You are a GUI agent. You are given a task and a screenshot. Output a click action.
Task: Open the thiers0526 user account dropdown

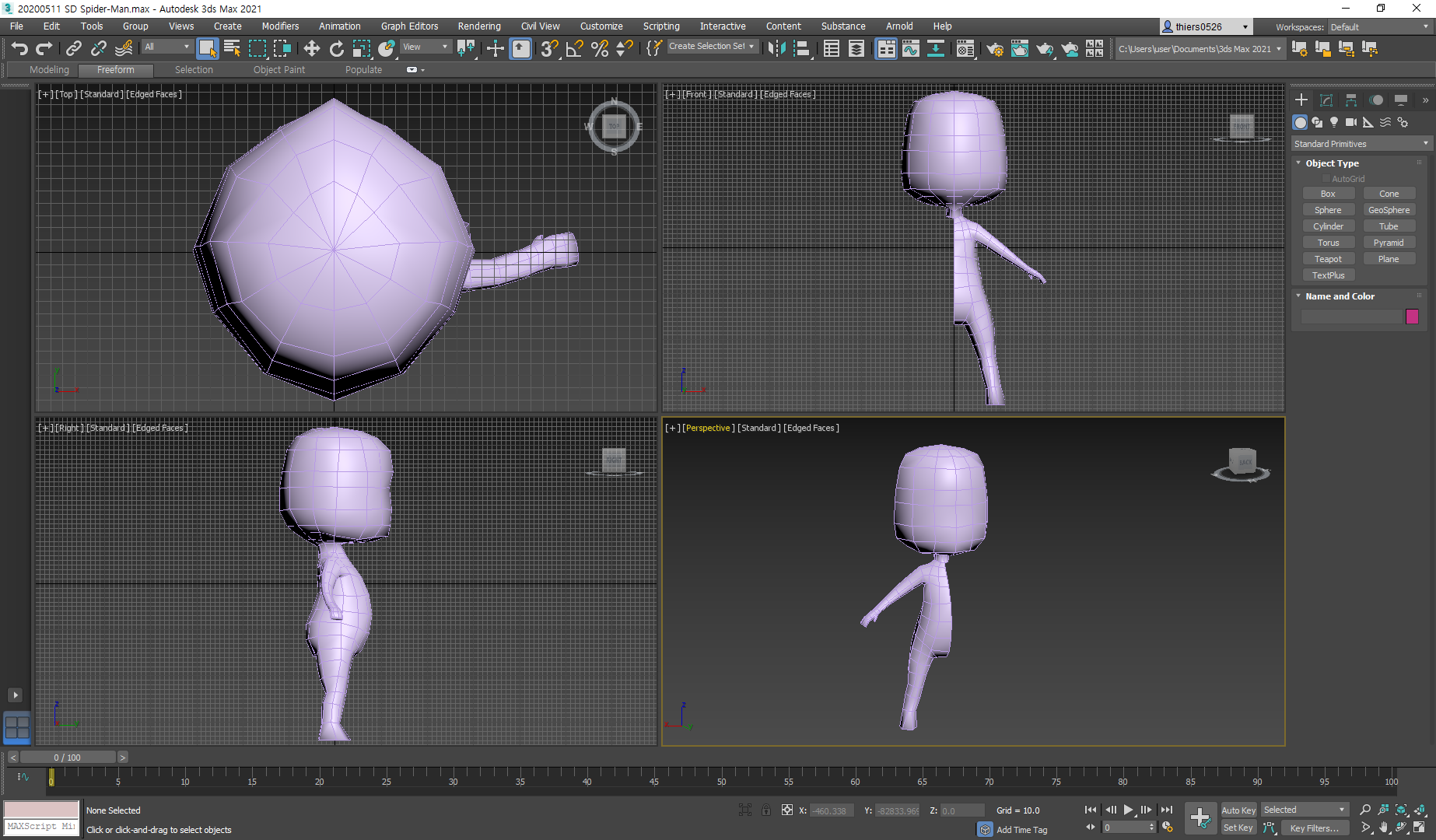tap(1206, 27)
